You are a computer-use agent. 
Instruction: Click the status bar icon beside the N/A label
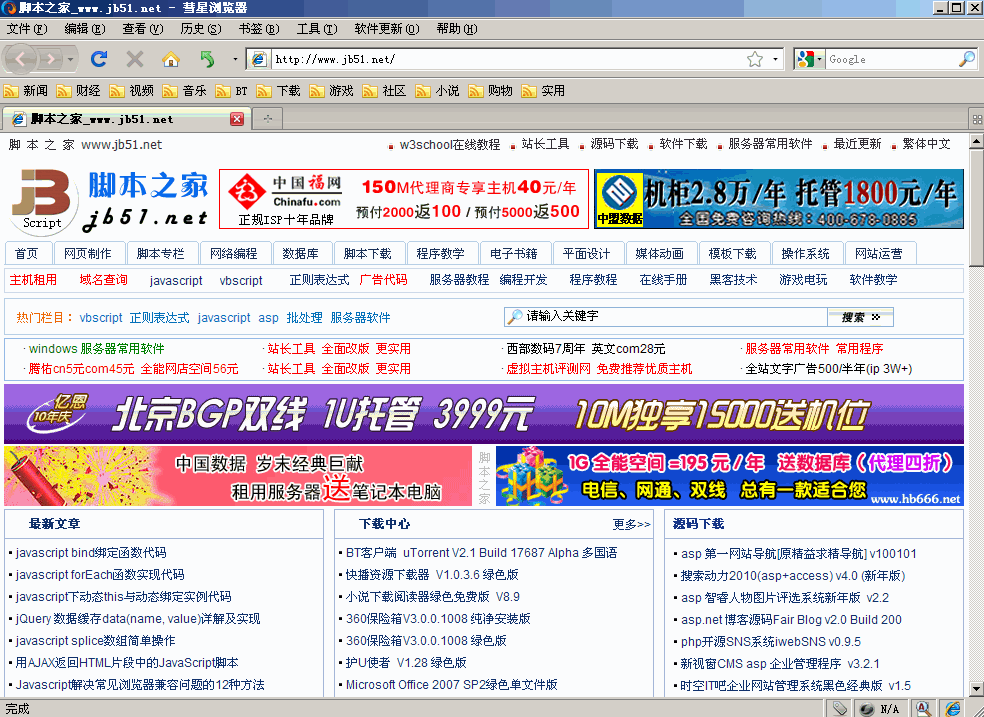pyautogui.click(x=867, y=709)
